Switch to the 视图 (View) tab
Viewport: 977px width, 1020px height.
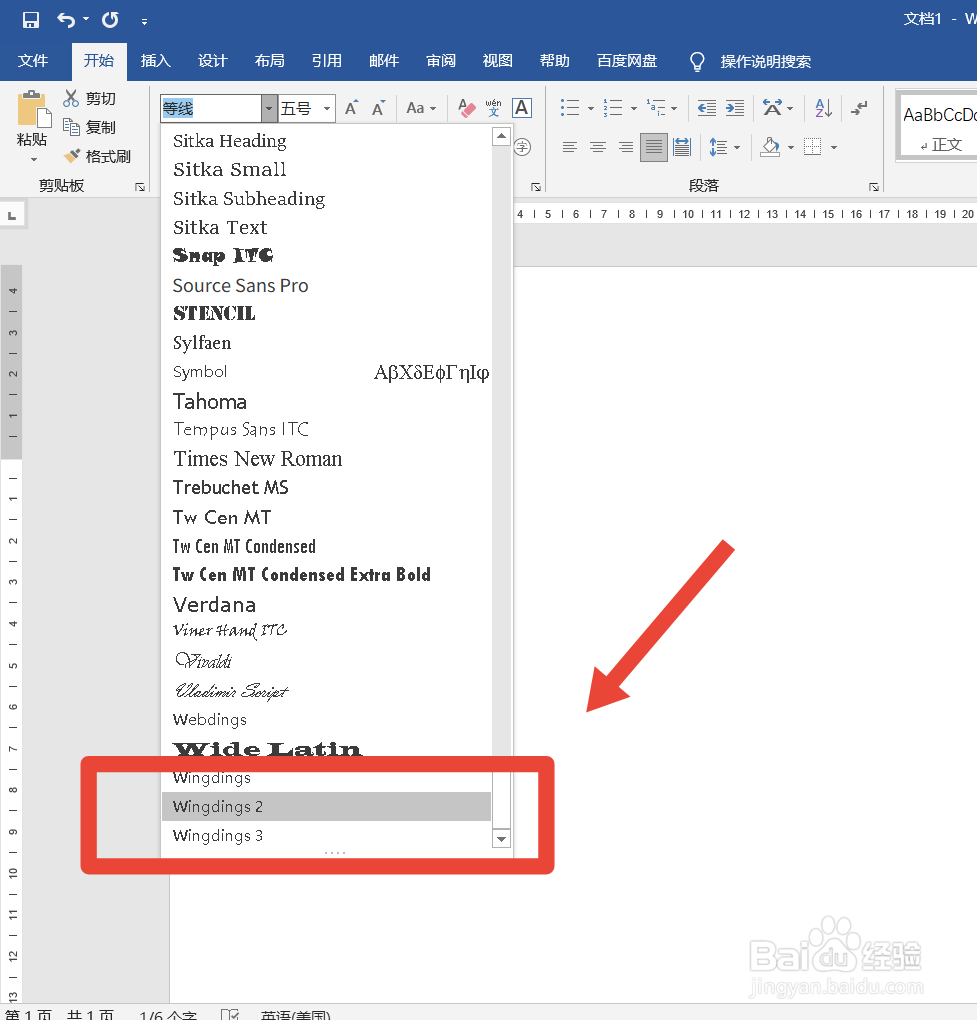tap(498, 61)
